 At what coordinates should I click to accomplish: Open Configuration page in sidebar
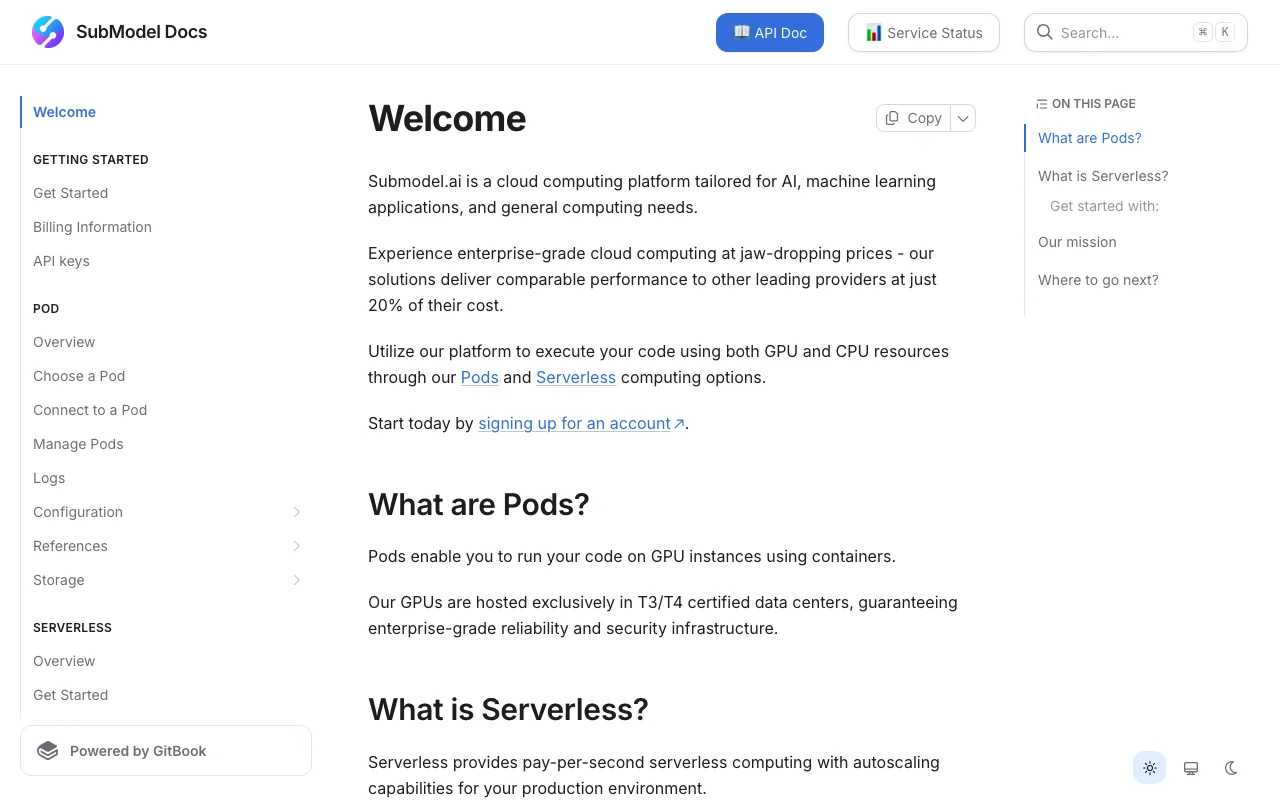tap(78, 512)
